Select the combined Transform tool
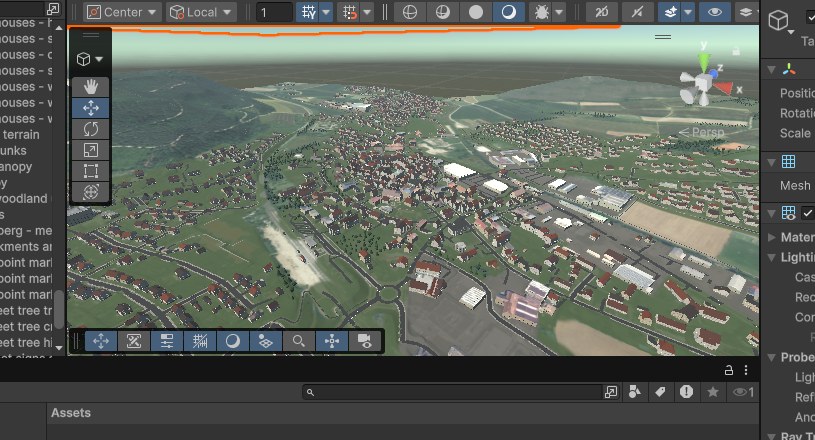Image resolution: width=815 pixels, height=440 pixels. [x=90, y=192]
